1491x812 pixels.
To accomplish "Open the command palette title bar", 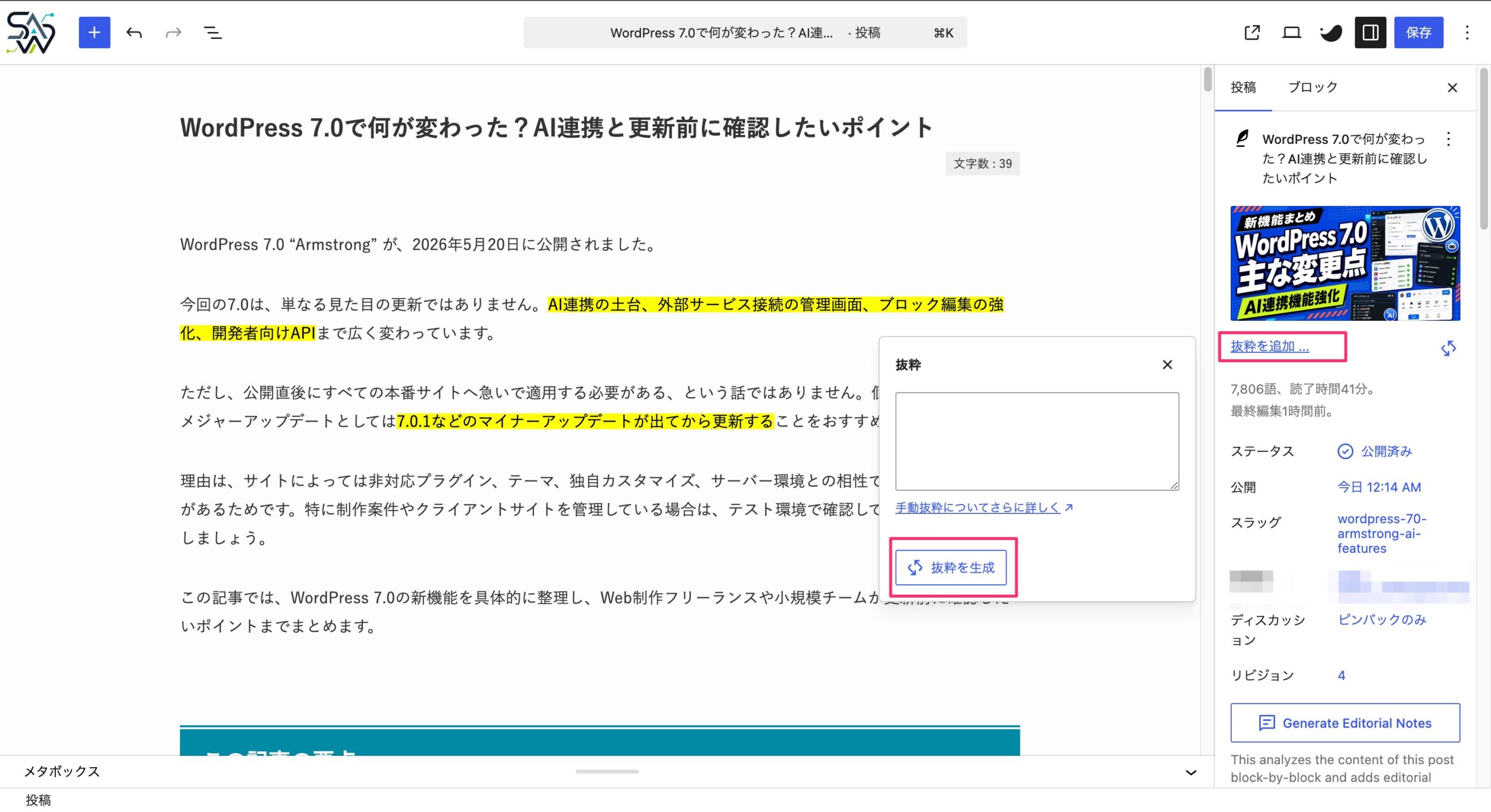I will 745,33.
